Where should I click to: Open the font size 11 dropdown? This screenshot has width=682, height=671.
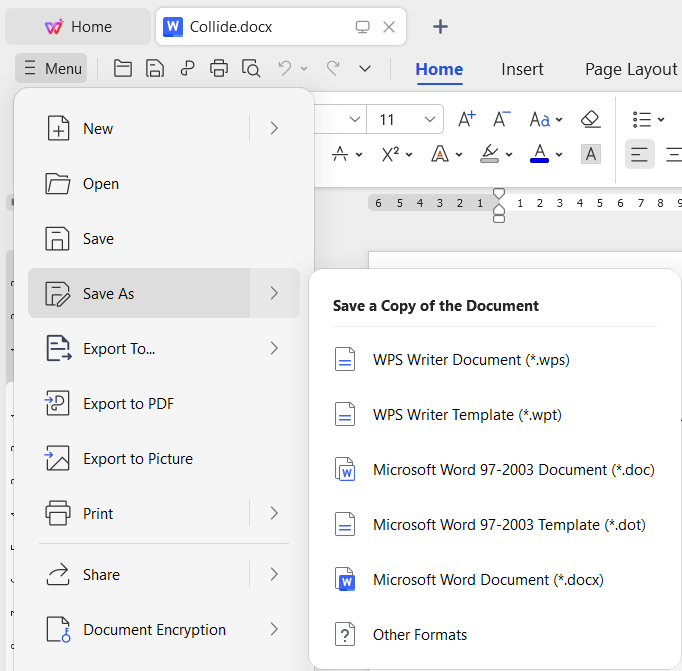[430, 119]
